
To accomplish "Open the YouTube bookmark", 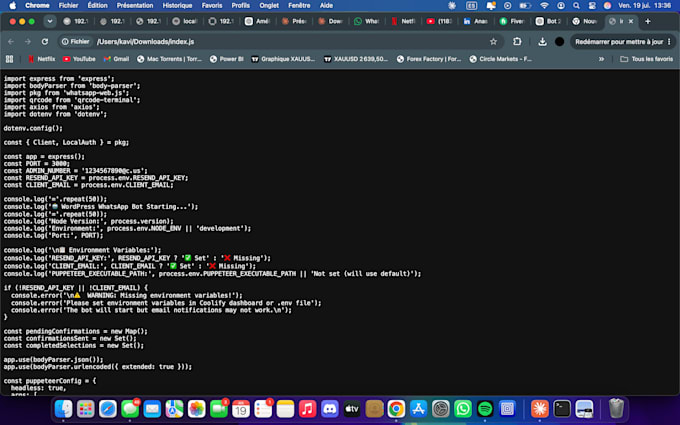I will pos(79,59).
